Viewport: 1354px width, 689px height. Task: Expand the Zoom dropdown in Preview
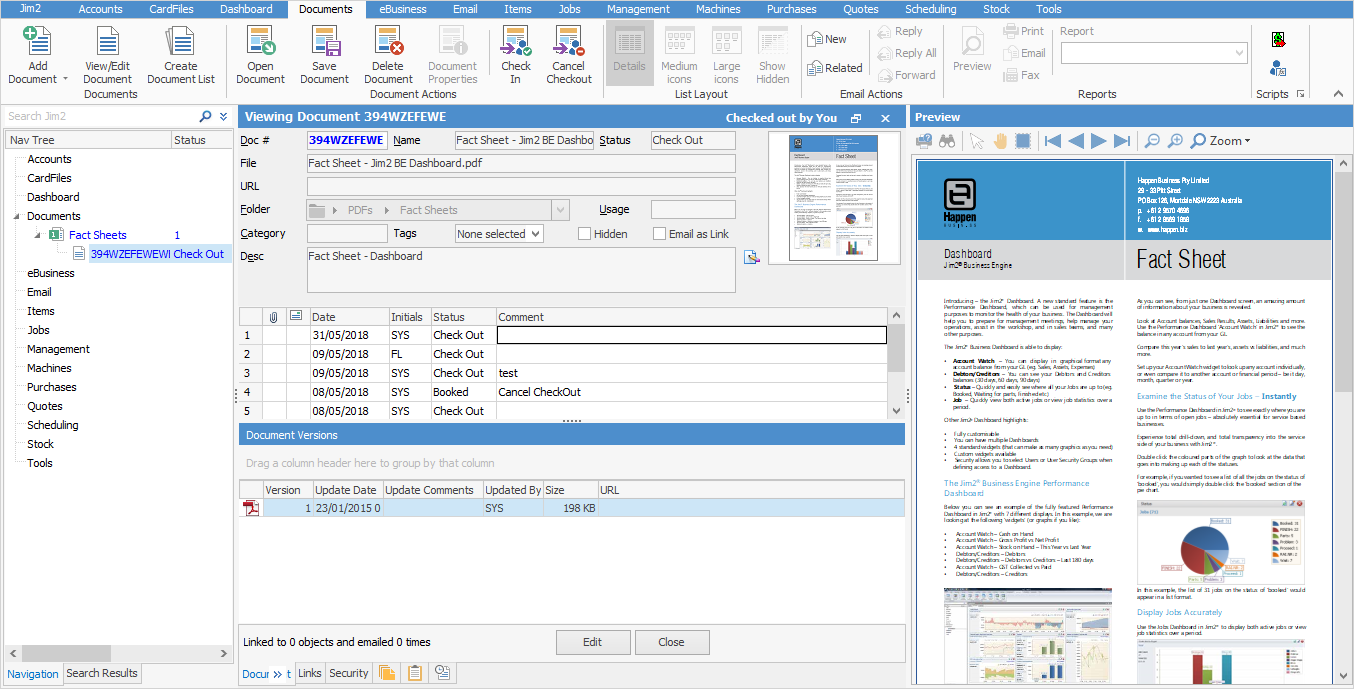click(1220, 141)
